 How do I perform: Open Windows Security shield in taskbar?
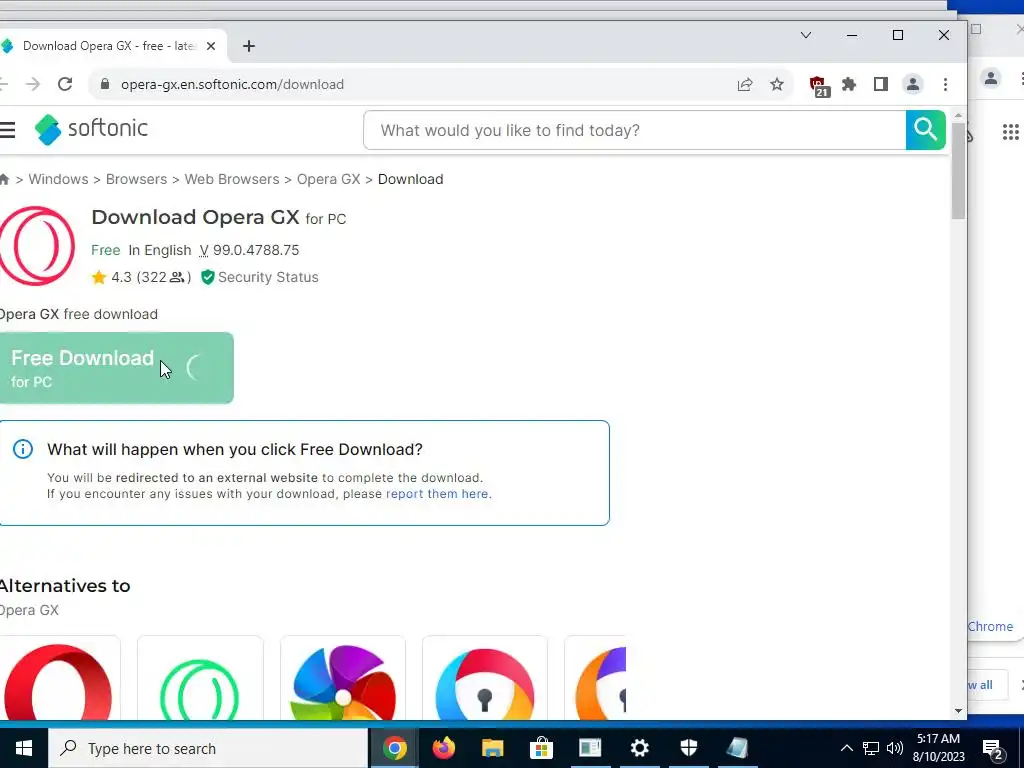coord(688,748)
